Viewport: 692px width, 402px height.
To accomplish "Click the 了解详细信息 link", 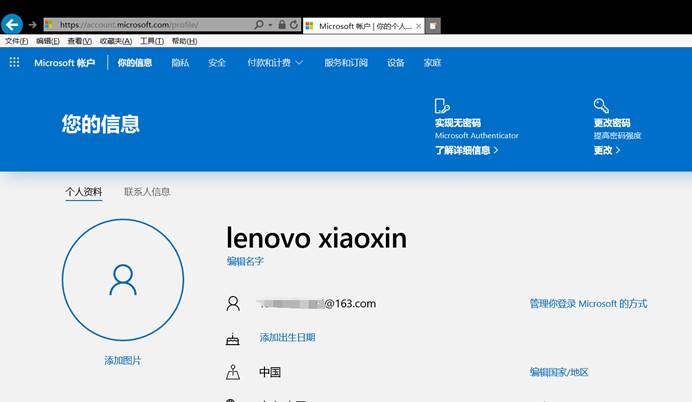I will click(x=466, y=150).
